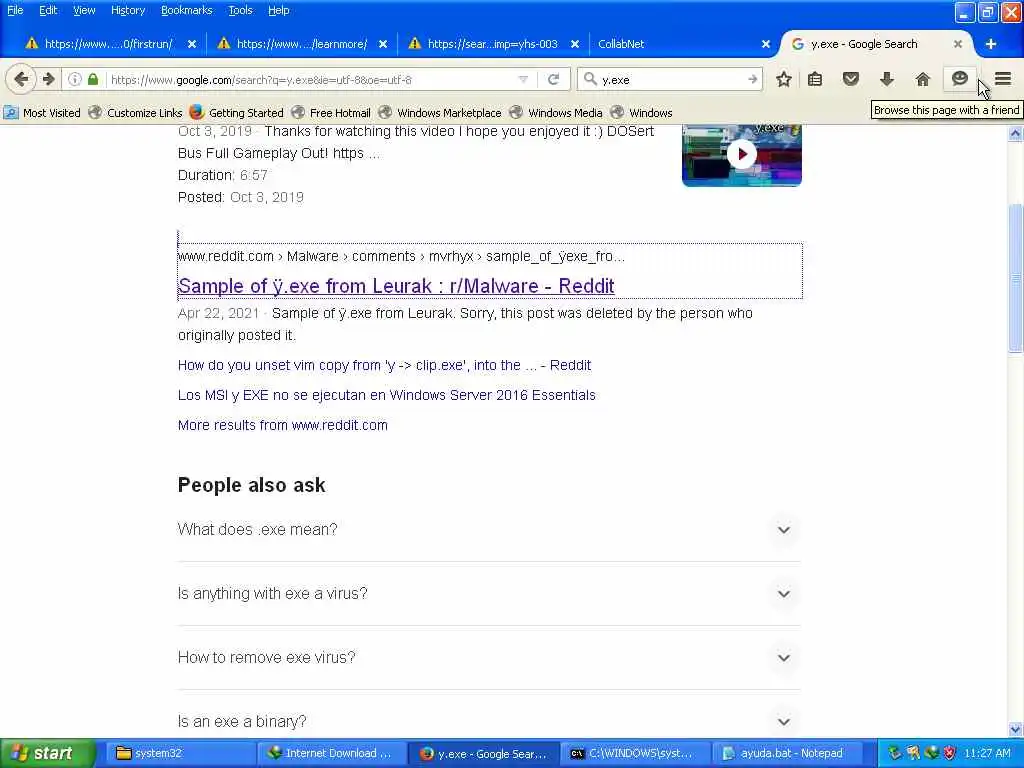Reload the page with the refresh icon

[x=554, y=80]
